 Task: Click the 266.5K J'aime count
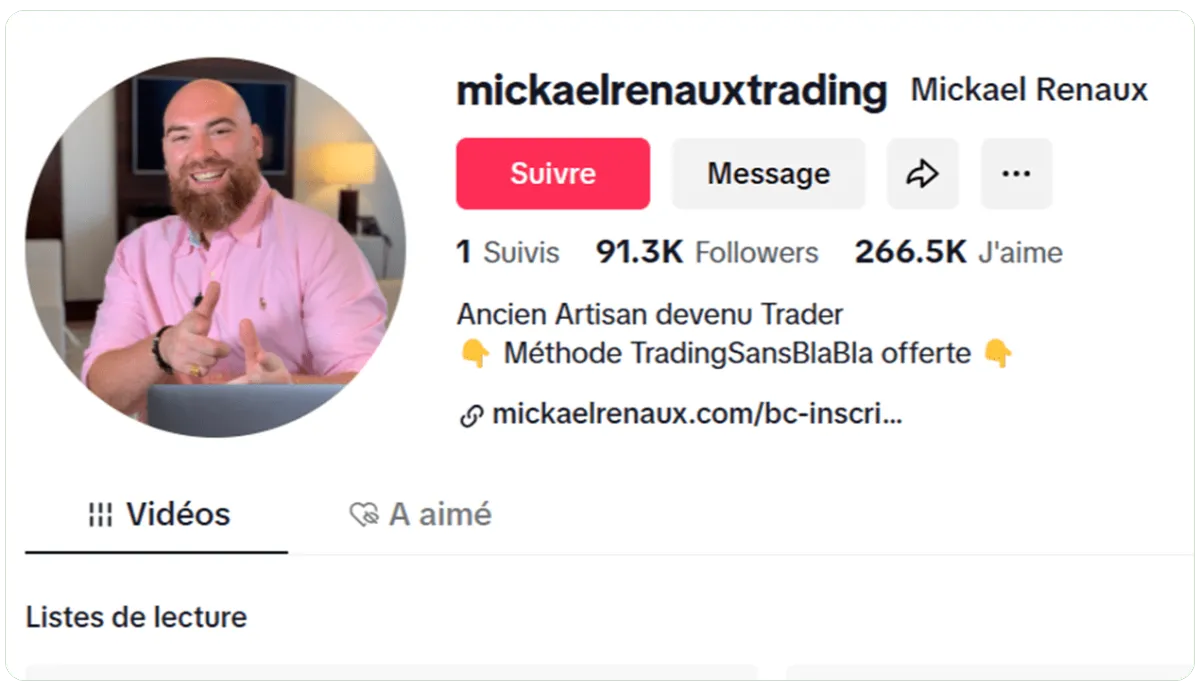point(958,253)
